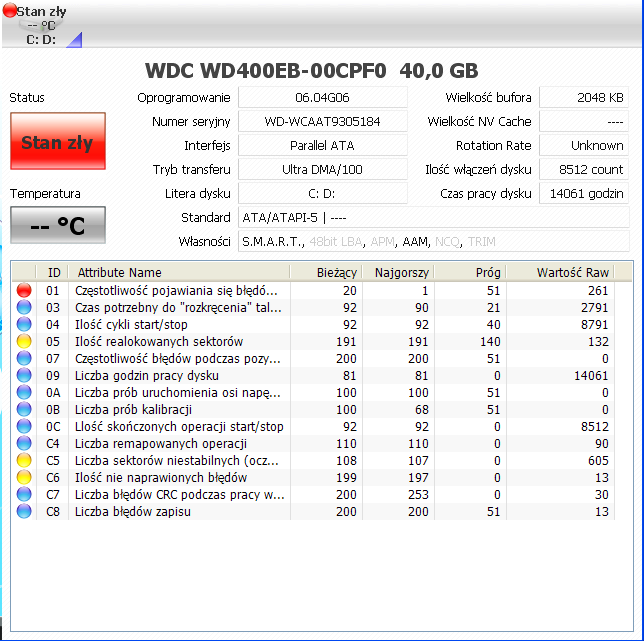644x641 pixels.
Task: Click the Attribute Name column header
Action: (x=179, y=272)
